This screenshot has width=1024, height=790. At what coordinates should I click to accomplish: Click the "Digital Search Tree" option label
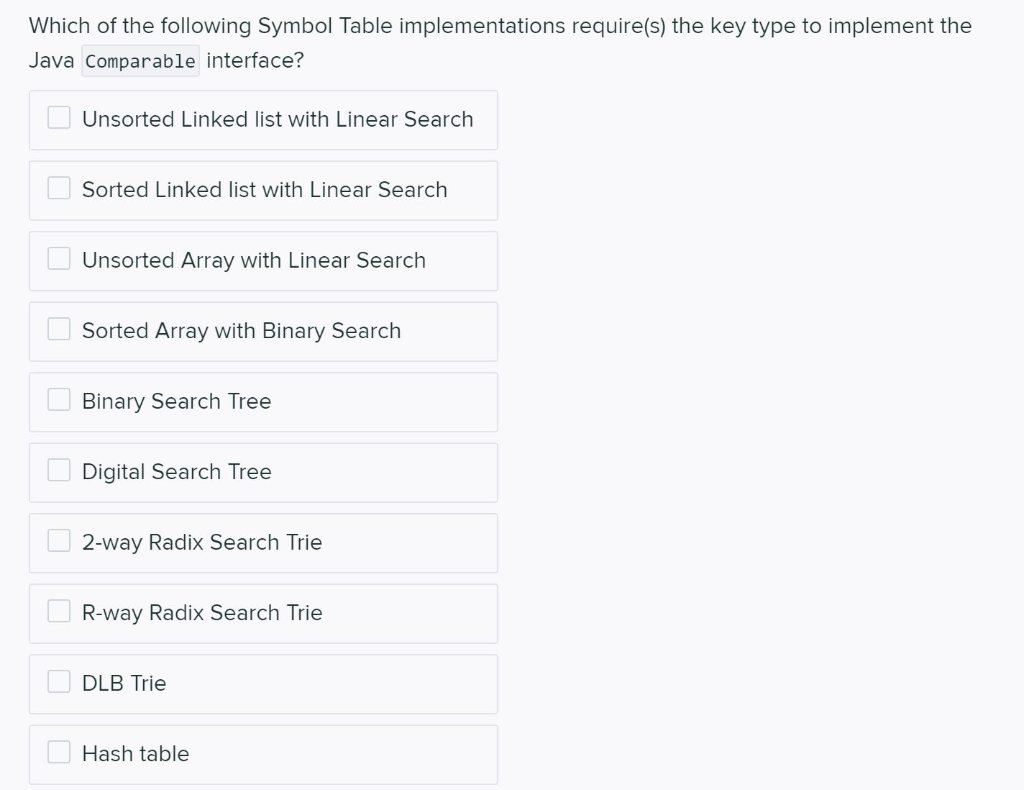point(176,472)
